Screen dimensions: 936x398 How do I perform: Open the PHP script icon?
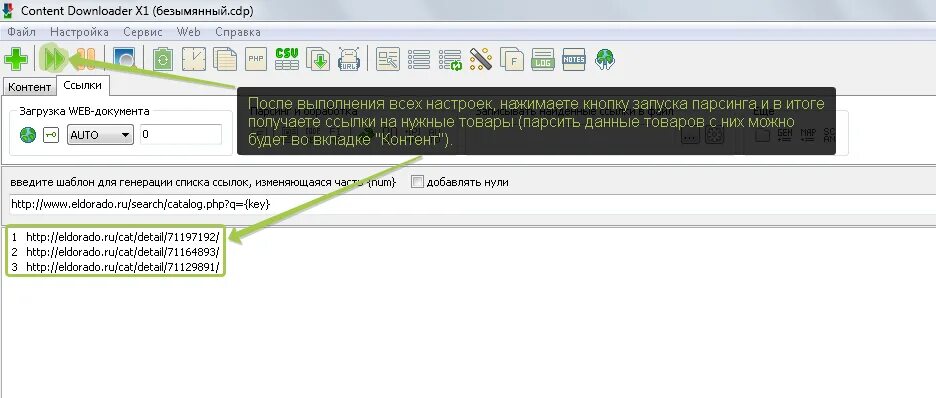255,59
